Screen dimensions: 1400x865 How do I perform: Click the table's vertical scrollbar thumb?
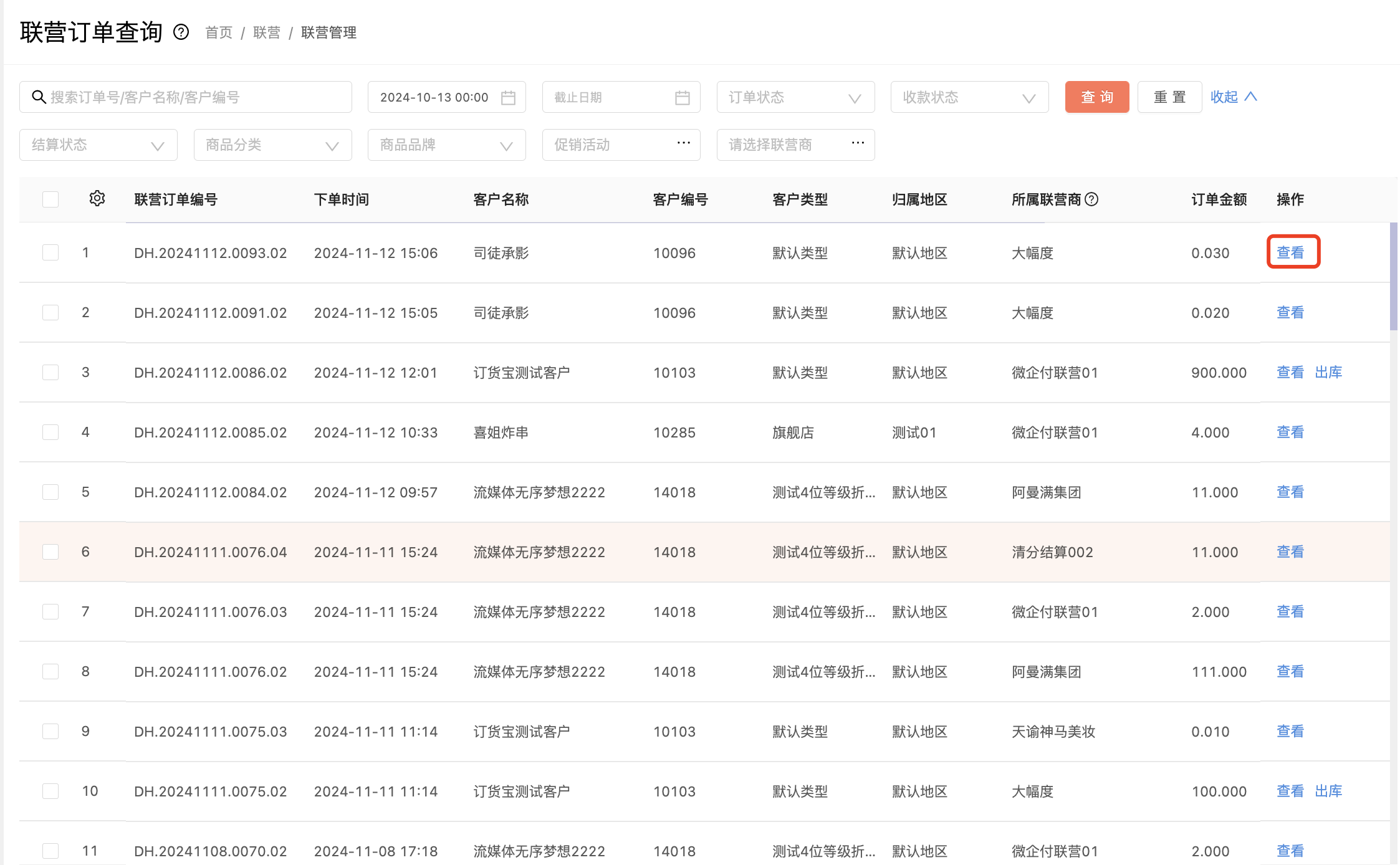1393,276
